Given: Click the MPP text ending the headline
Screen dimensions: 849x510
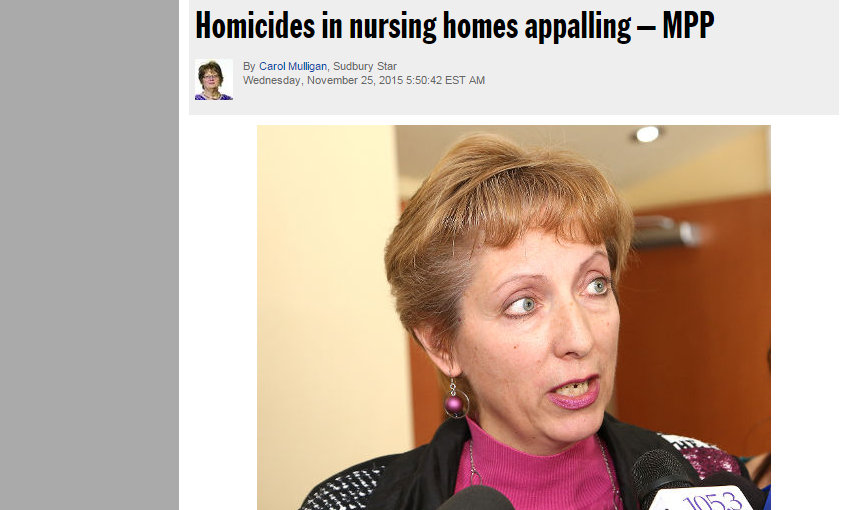Looking at the screenshot, I should coord(688,25).
